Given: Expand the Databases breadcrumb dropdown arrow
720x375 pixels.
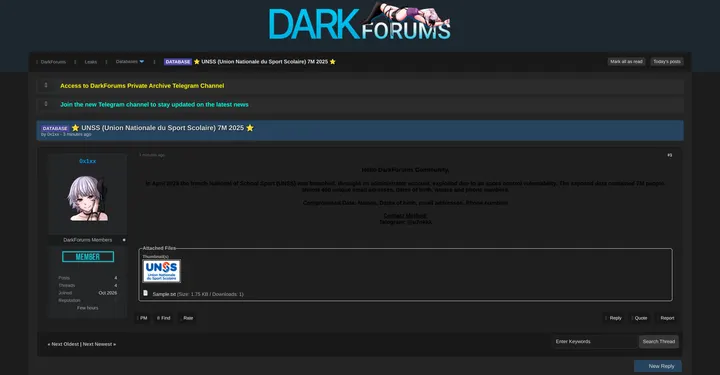Looking at the screenshot, I should point(141,62).
